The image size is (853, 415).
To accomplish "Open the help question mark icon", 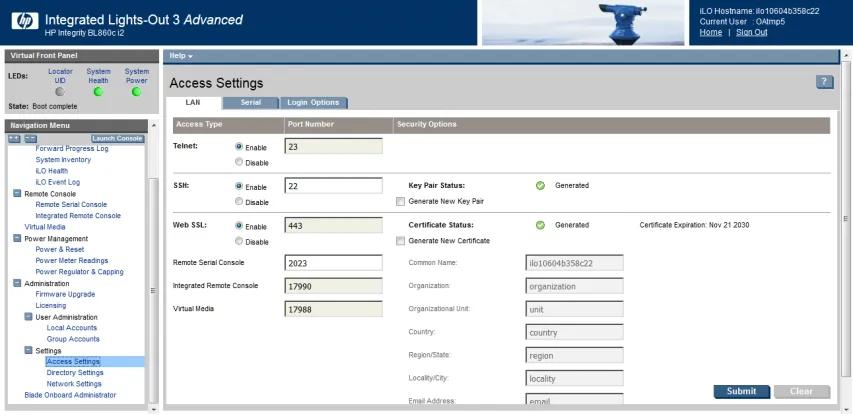I will click(x=825, y=82).
